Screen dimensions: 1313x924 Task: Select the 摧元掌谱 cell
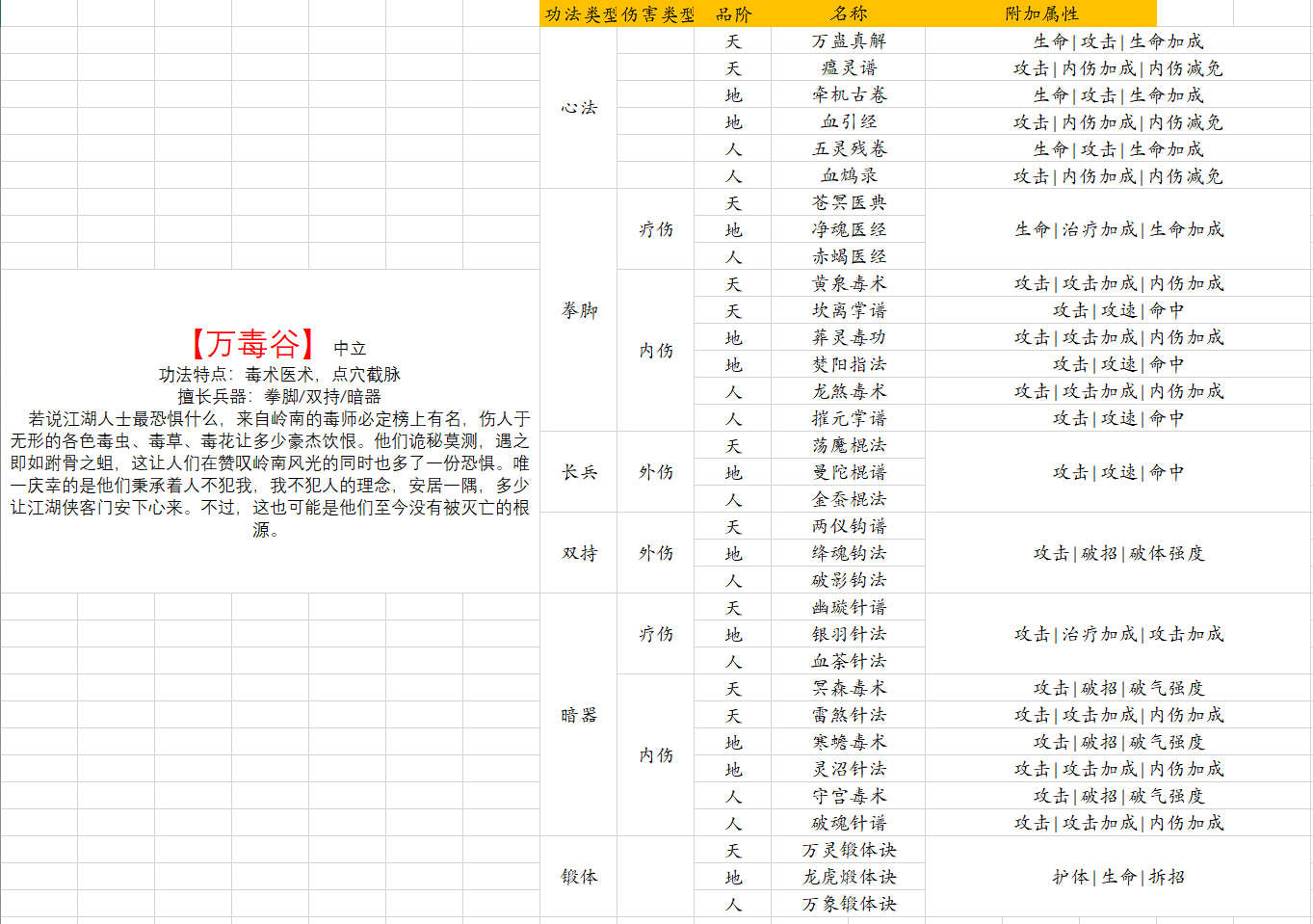point(849,418)
